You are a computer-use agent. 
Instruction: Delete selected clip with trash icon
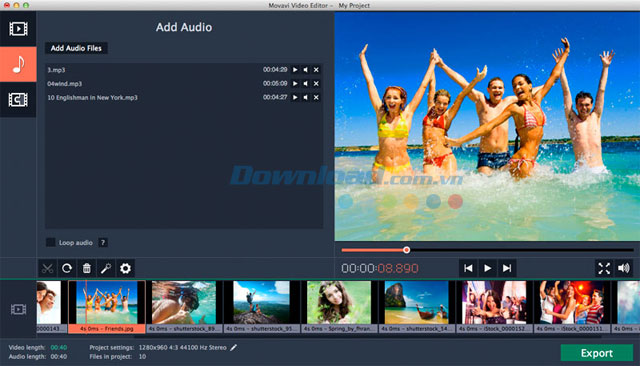pos(87,268)
